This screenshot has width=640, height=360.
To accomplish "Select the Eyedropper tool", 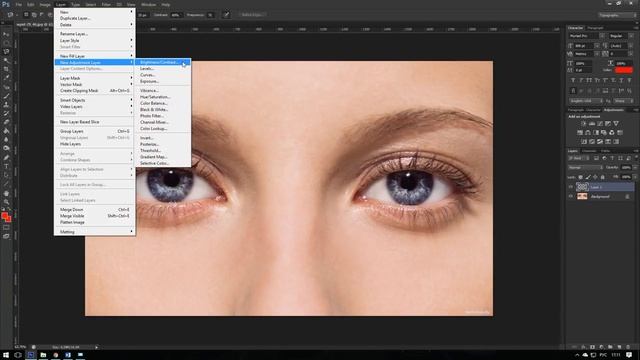I will [x=6, y=78].
